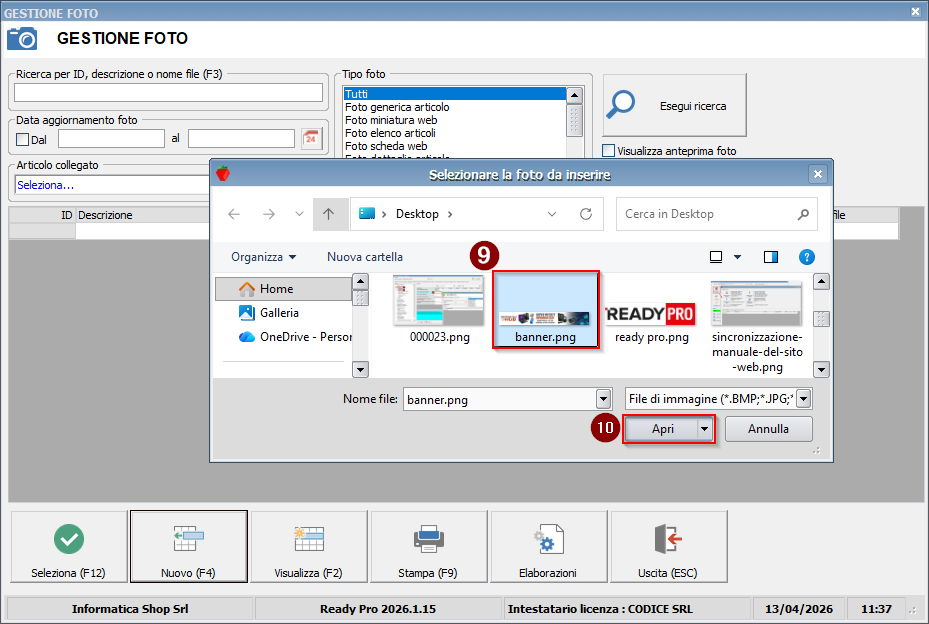Expand the Organizza dropdown menu
This screenshot has width=929, height=624.
pos(263,257)
